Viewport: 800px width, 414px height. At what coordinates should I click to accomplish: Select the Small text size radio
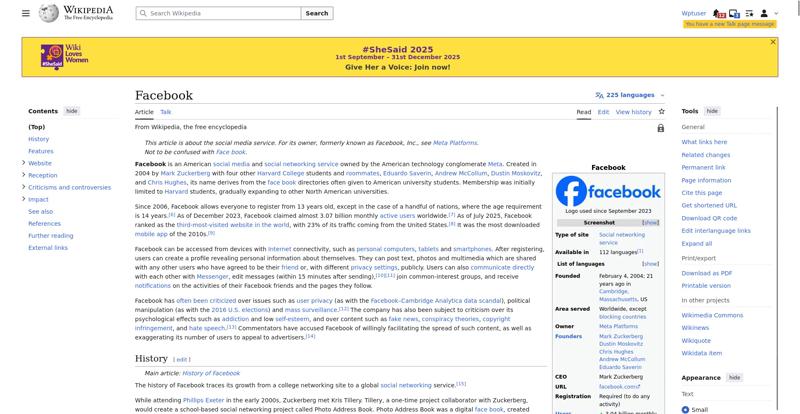686,409
